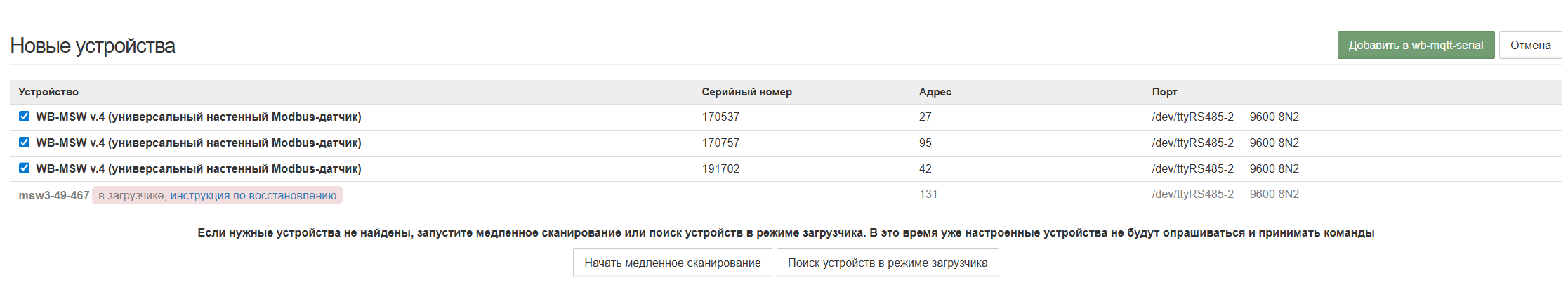Click the "Адрес" column header

click(x=935, y=92)
